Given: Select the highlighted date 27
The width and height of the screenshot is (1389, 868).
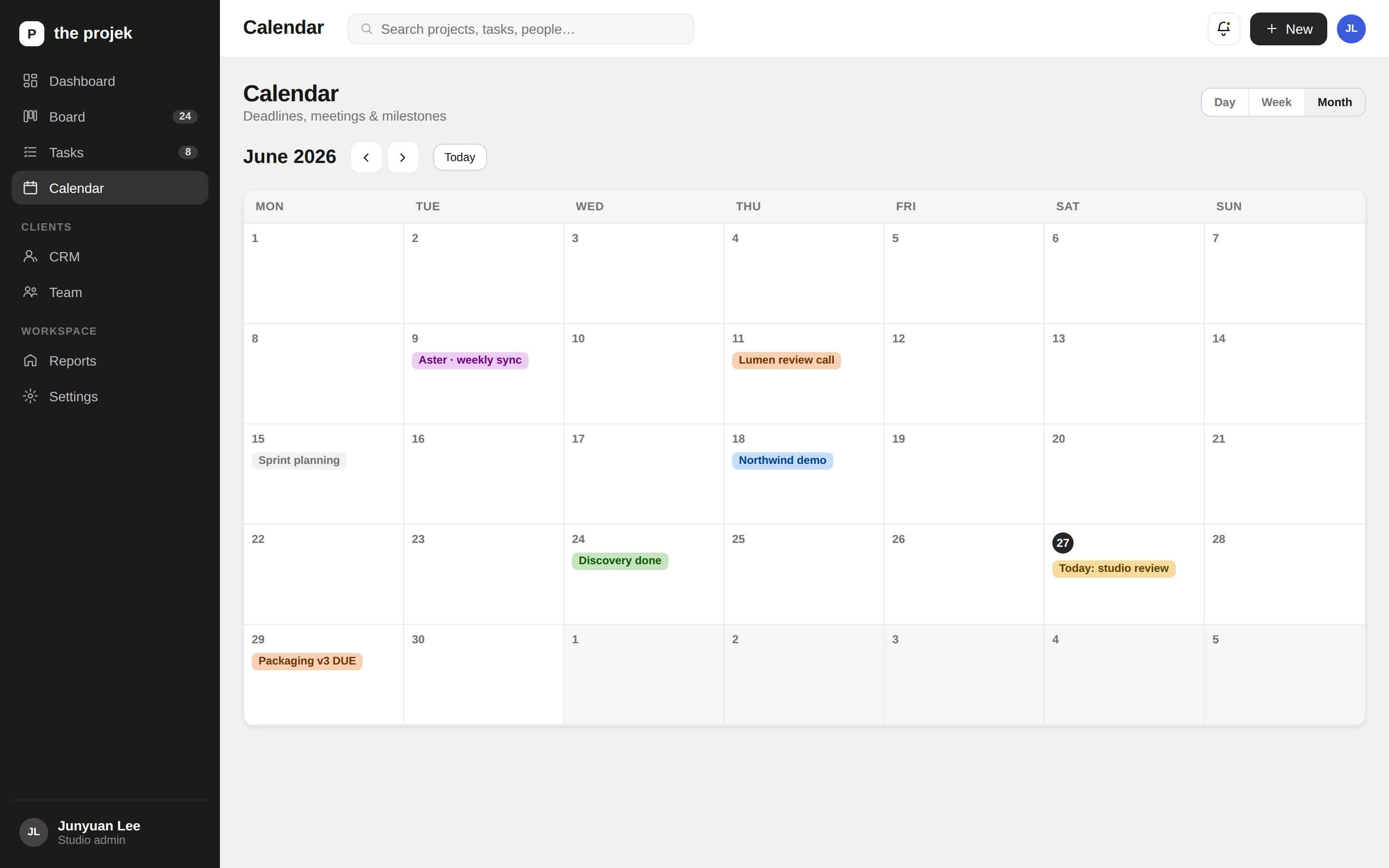Looking at the screenshot, I should [1062, 542].
